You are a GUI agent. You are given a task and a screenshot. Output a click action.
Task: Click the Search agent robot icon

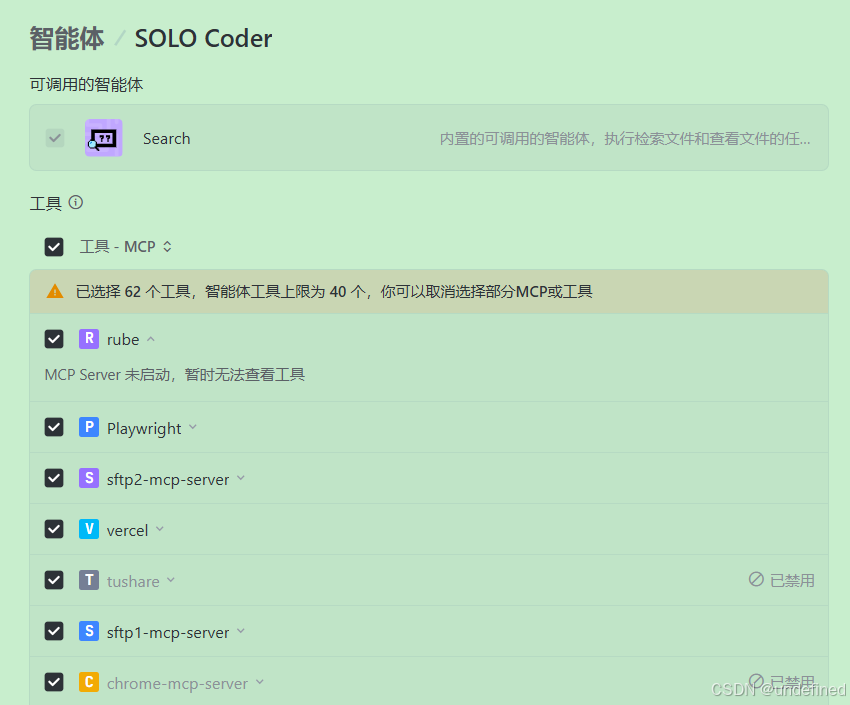[x=104, y=138]
